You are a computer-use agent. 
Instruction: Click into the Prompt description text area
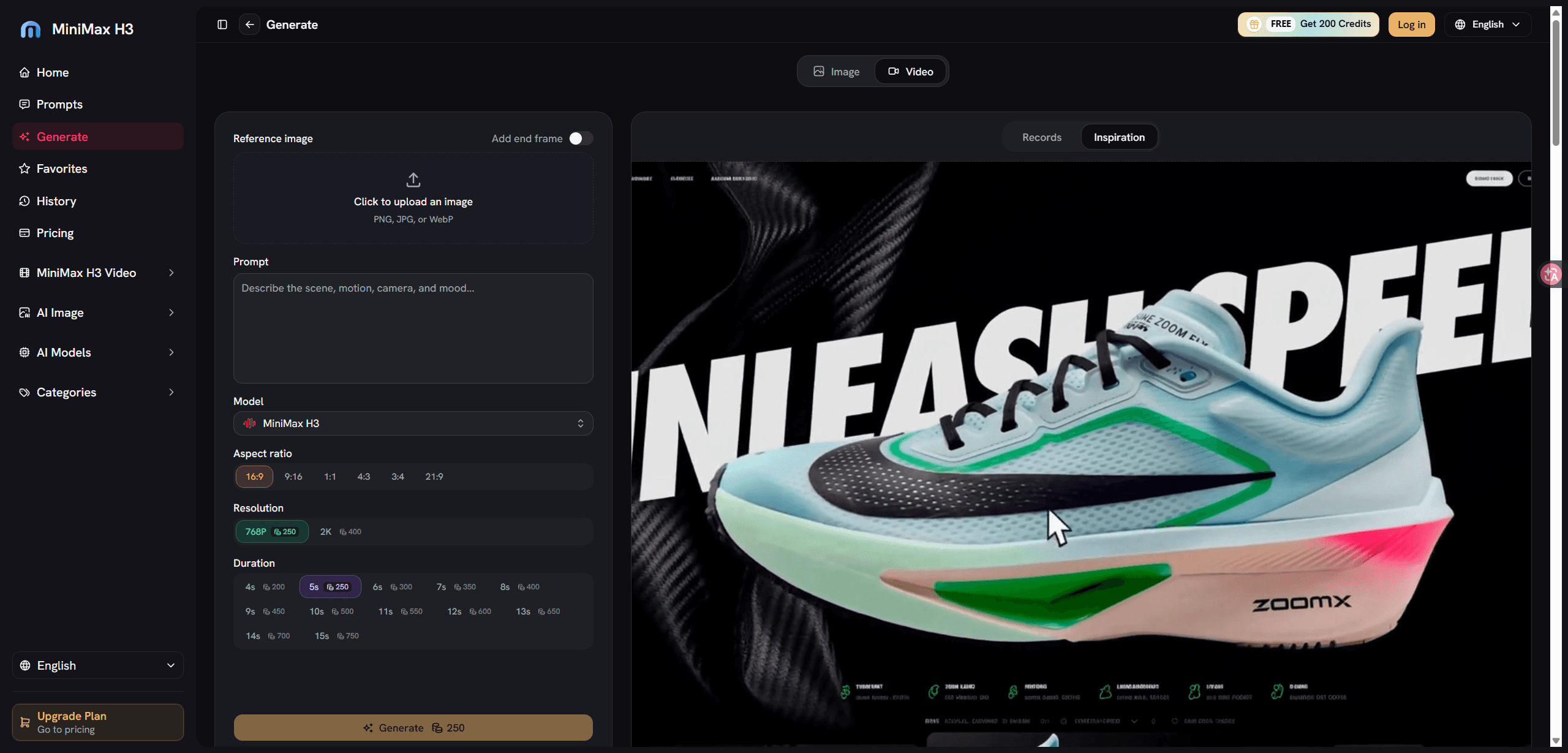[413, 328]
